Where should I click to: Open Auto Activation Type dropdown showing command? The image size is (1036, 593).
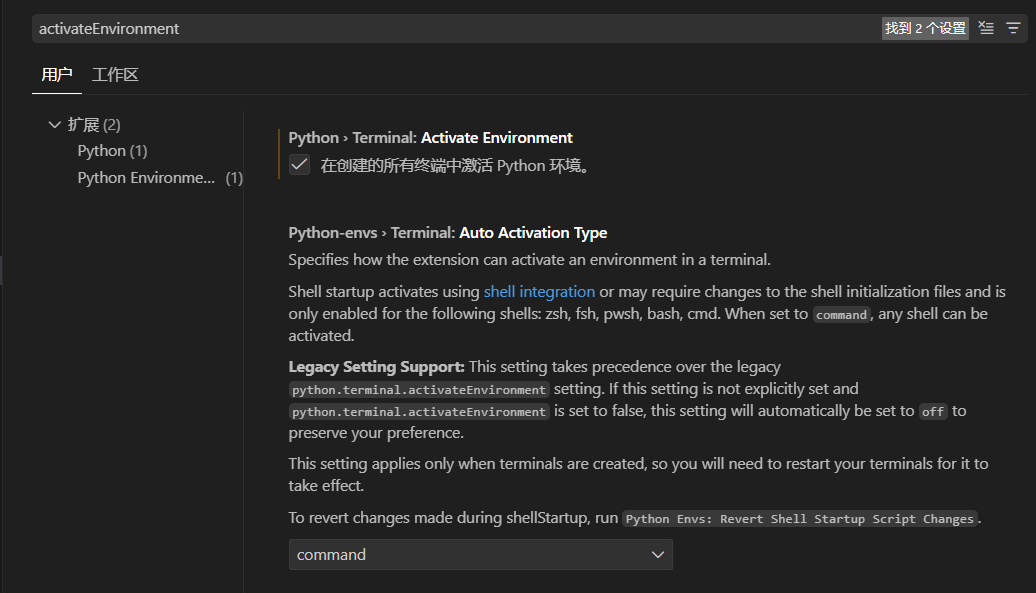tap(480, 555)
